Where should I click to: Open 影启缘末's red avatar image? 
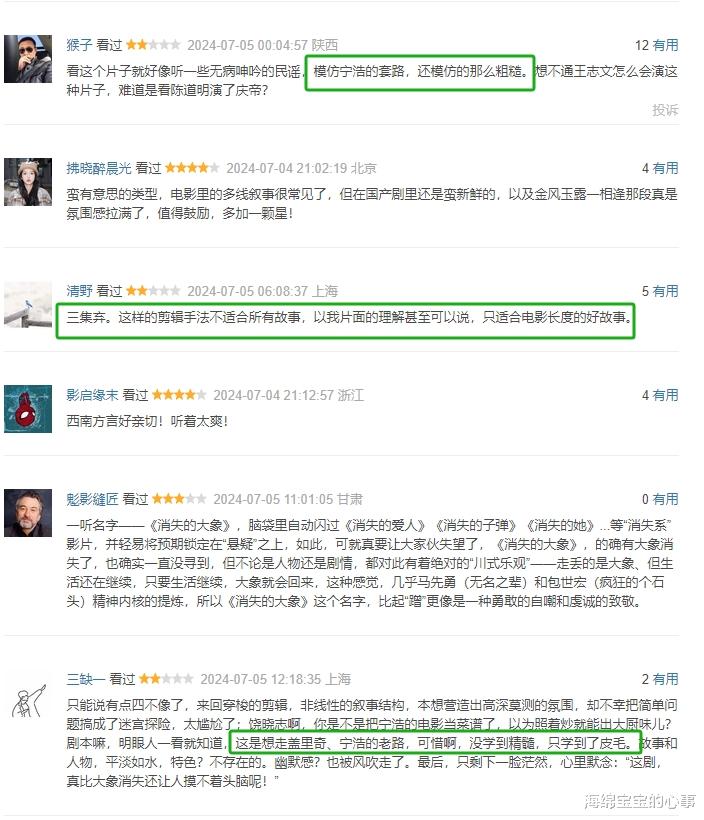point(28,409)
